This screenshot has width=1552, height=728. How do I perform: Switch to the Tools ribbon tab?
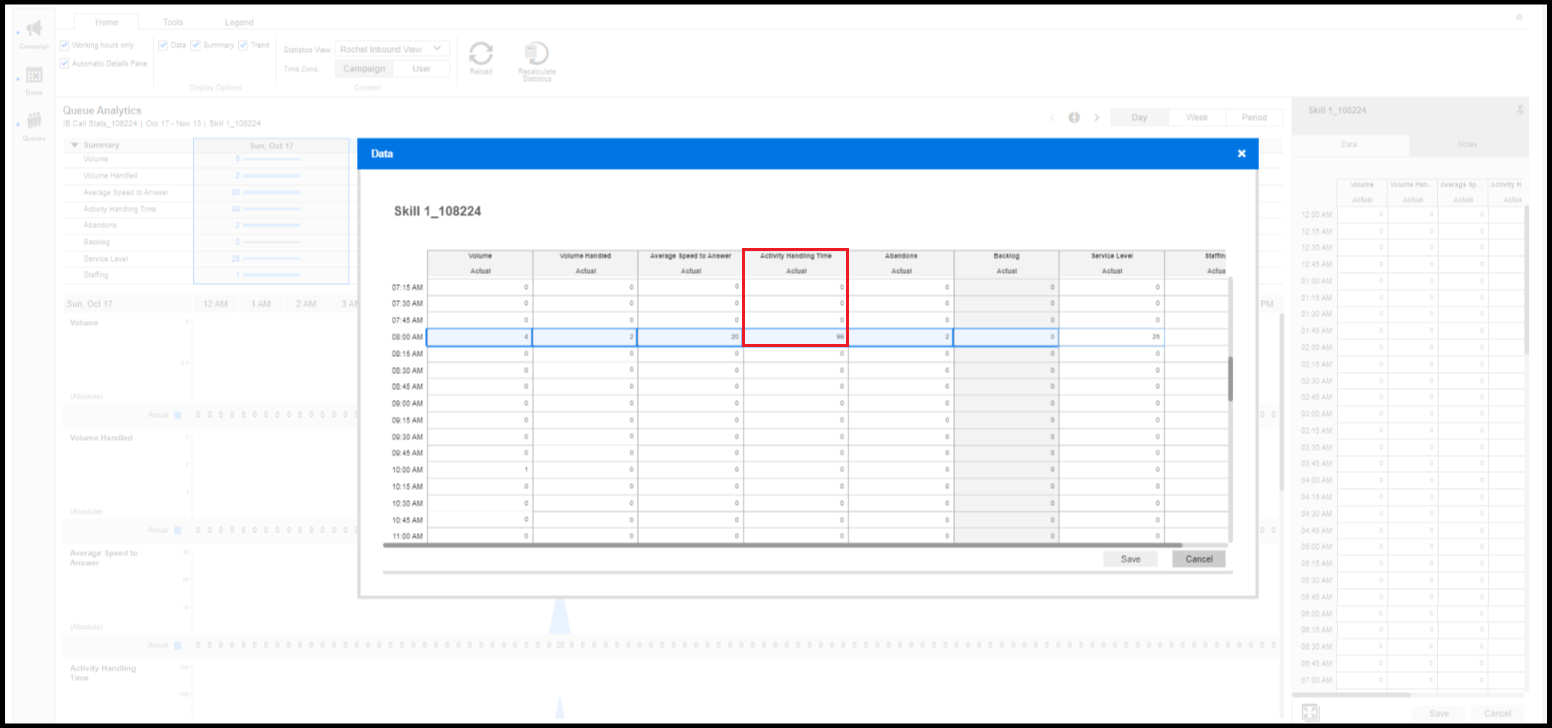173,22
